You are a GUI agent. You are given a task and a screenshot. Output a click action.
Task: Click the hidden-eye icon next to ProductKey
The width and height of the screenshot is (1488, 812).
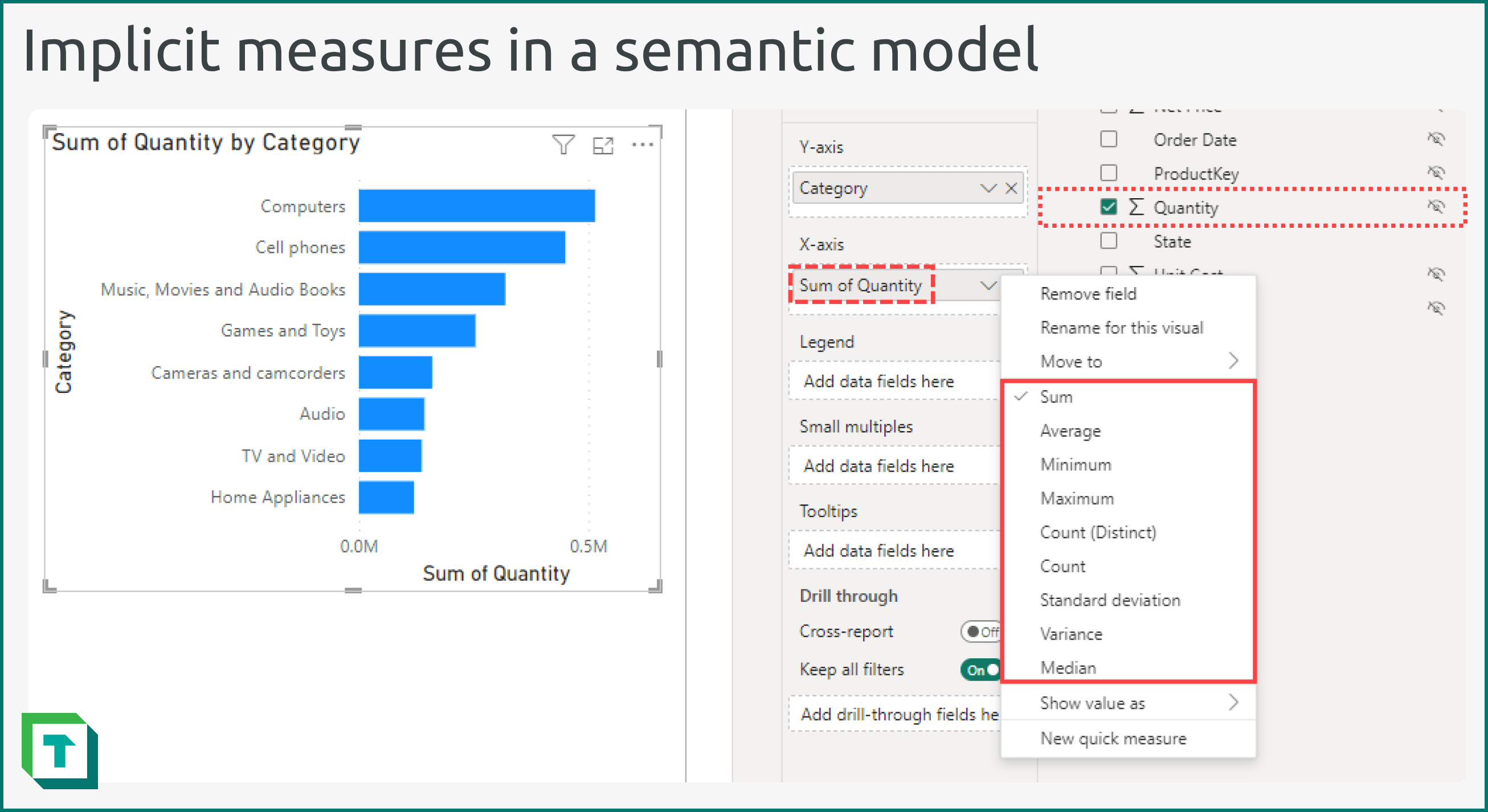click(1437, 171)
